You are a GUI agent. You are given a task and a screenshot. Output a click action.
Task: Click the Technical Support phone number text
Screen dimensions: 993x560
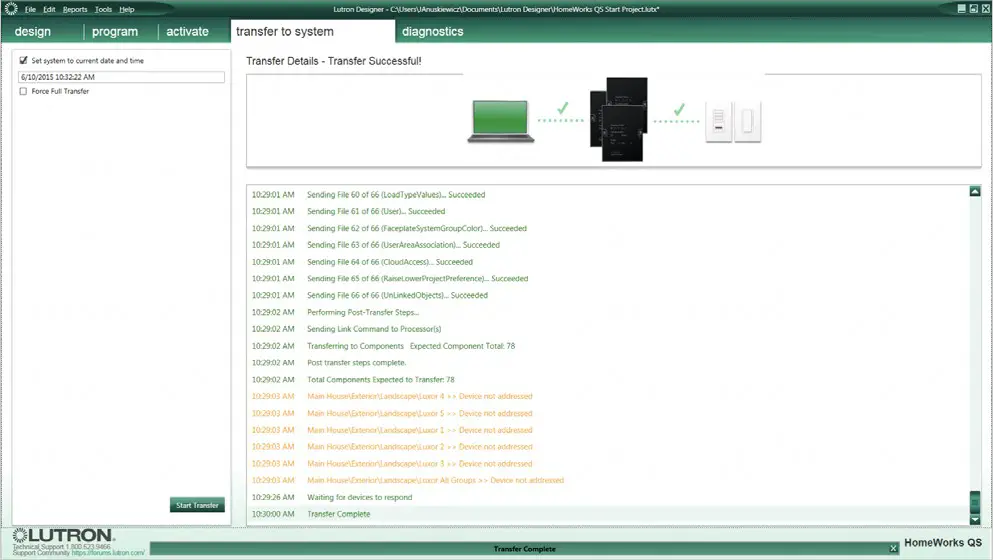[x=61, y=546]
